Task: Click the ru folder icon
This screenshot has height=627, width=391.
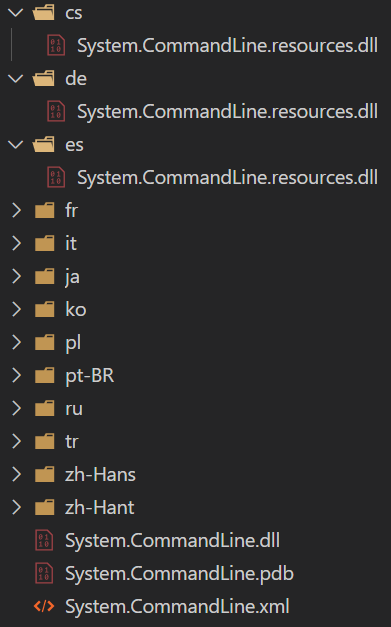Action: tap(44, 408)
